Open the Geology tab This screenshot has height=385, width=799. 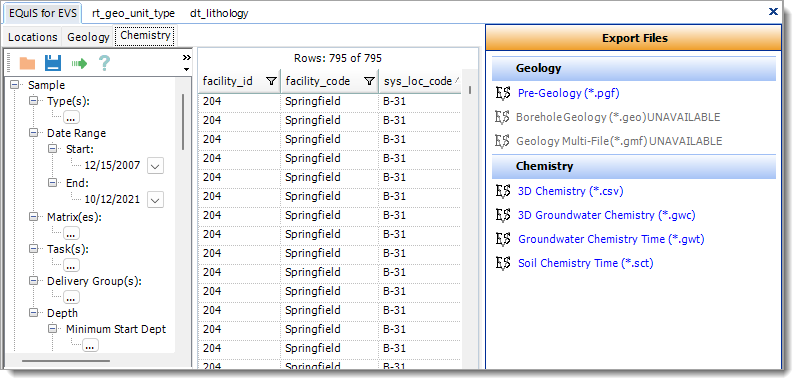click(x=88, y=37)
